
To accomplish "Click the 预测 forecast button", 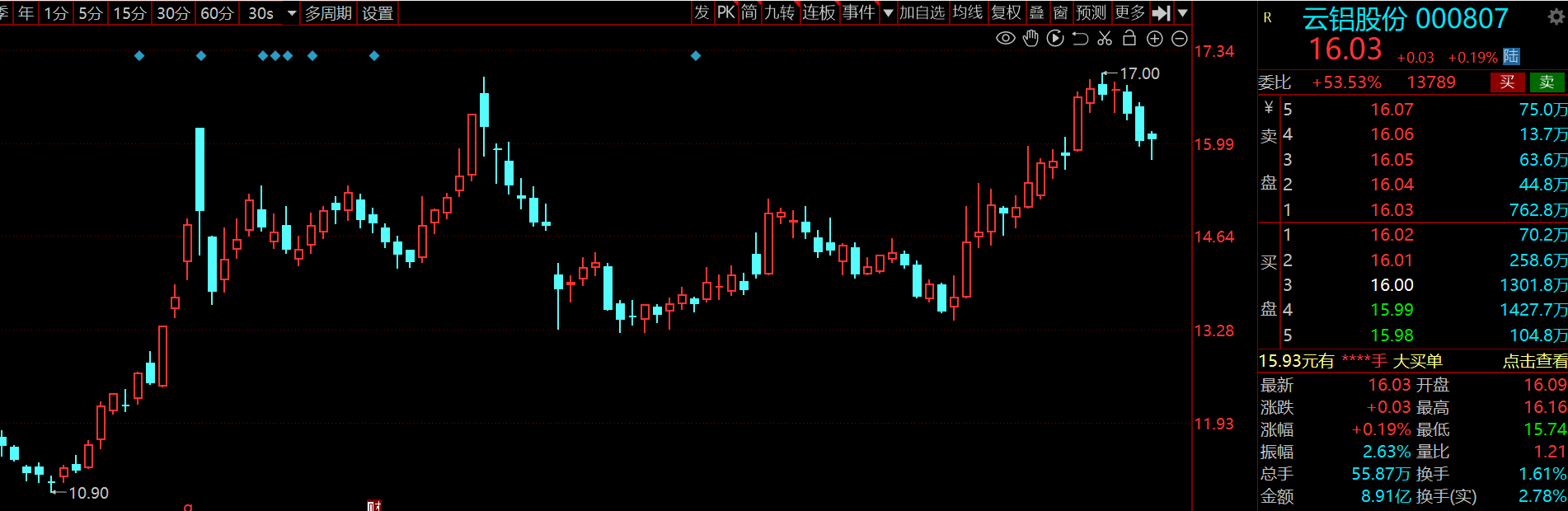I will (x=1091, y=12).
